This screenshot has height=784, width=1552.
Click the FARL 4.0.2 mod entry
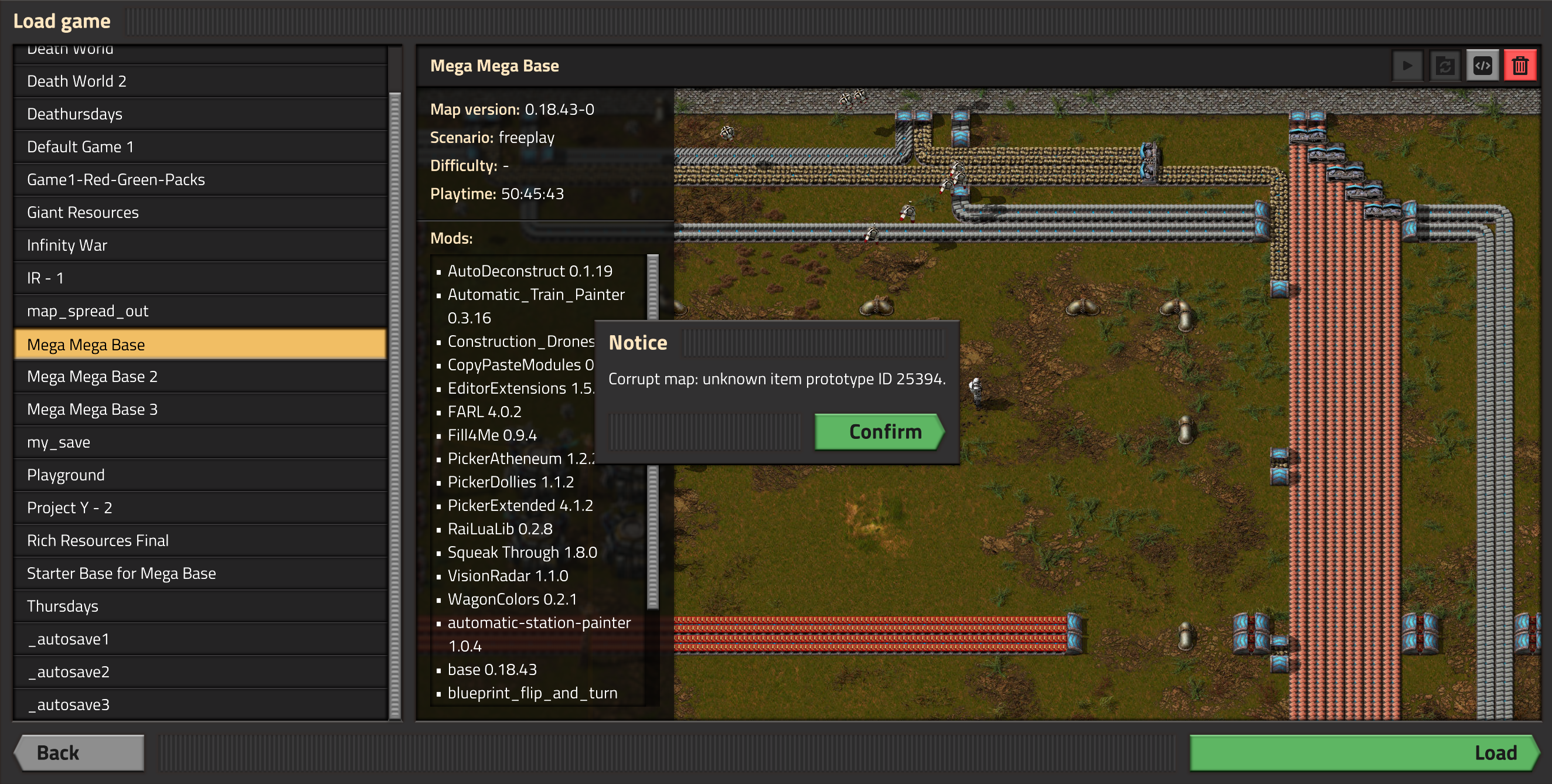pos(484,413)
